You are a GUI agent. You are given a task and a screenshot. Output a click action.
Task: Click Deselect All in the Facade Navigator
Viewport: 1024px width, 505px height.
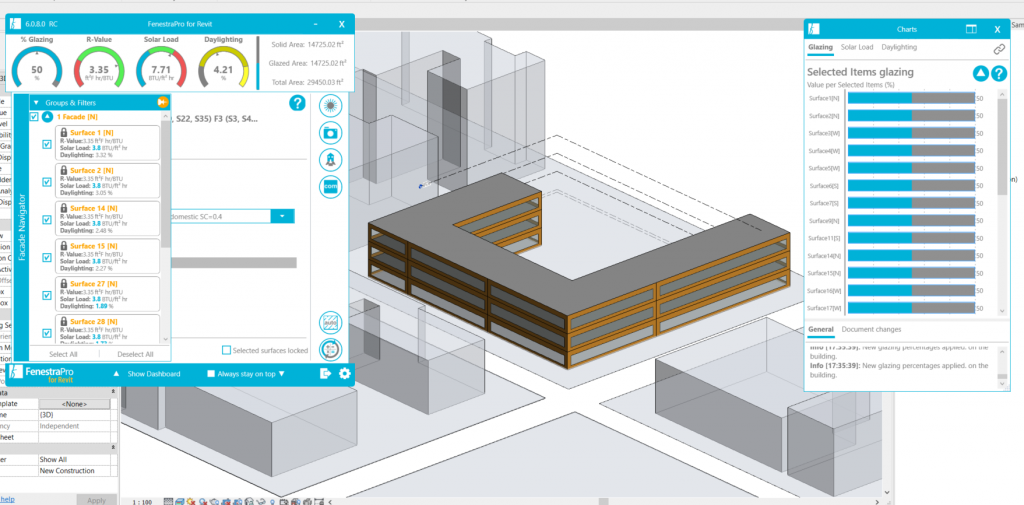tap(135, 354)
